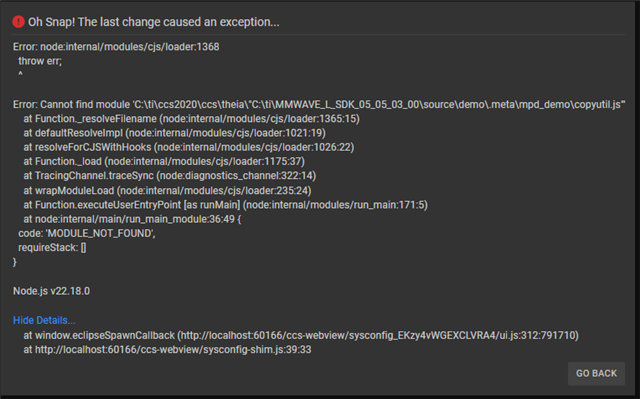Click the MODULE_NOT_FOUND code line
Viewport: 640px width, 399px height.
click(87, 233)
